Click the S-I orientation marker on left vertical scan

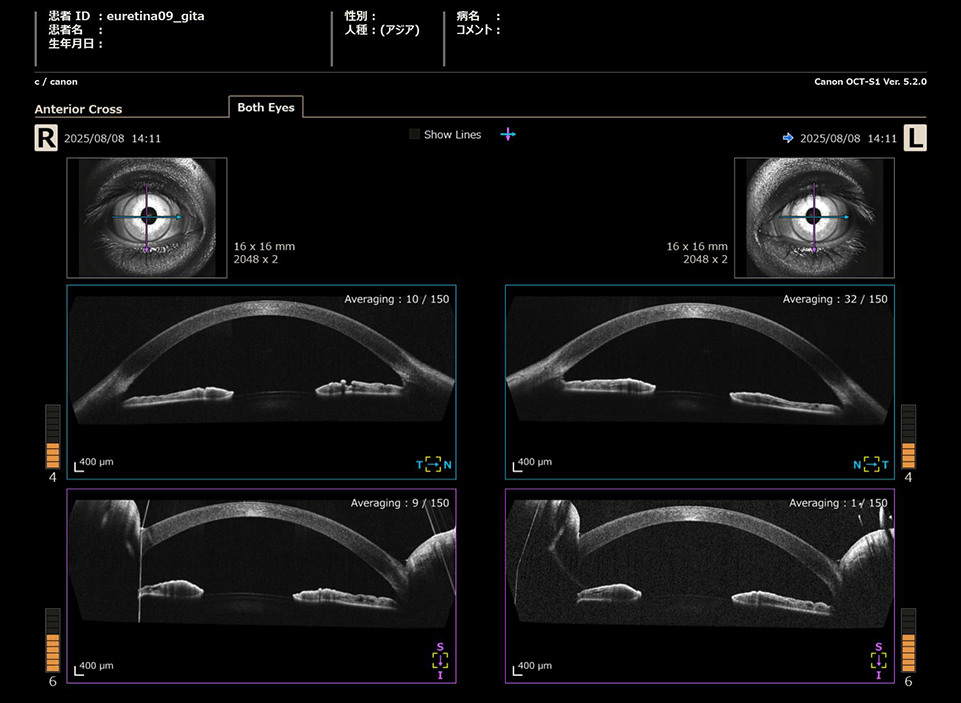pos(878,659)
